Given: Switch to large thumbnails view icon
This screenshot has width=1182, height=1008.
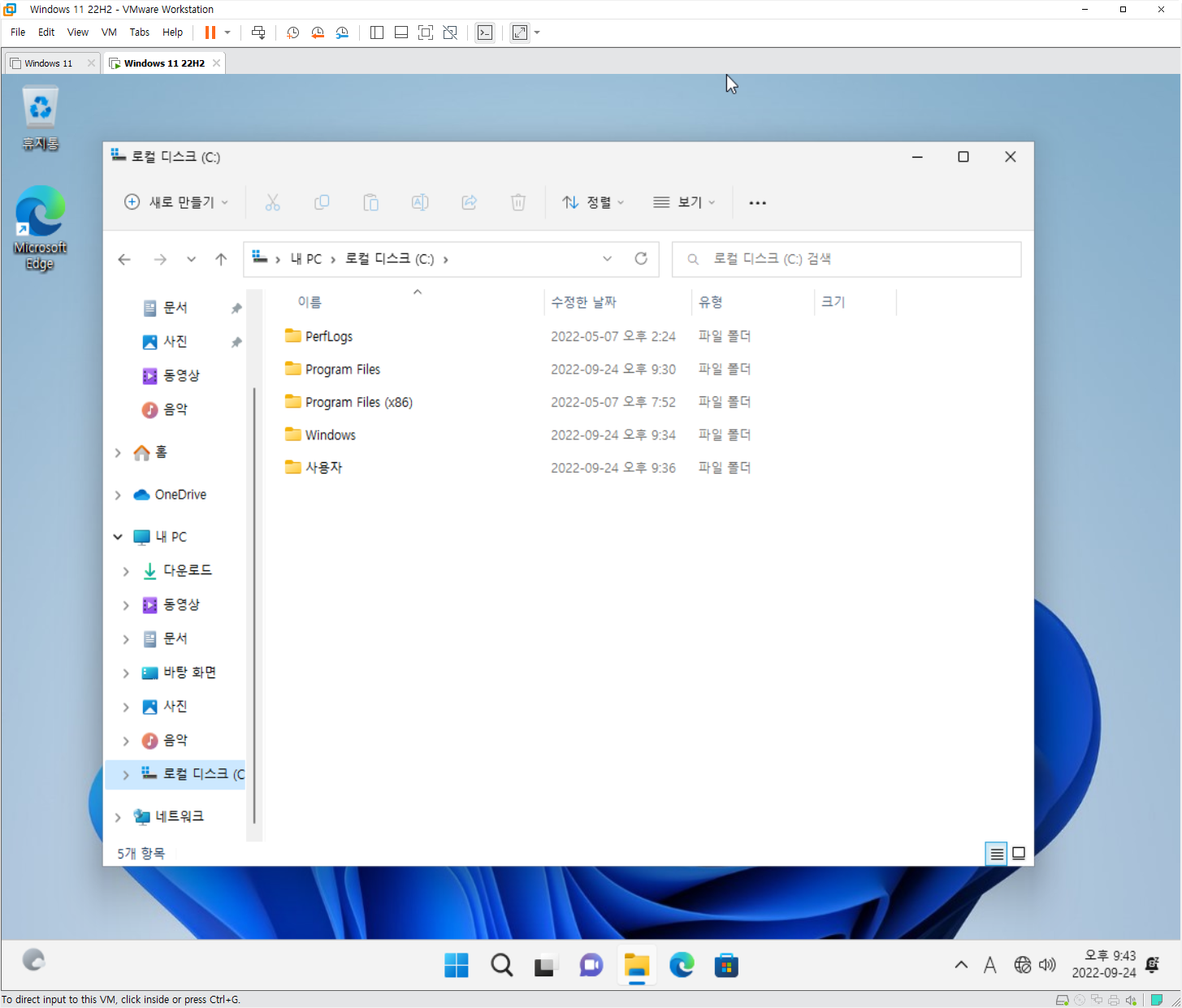Looking at the screenshot, I should (x=1019, y=854).
